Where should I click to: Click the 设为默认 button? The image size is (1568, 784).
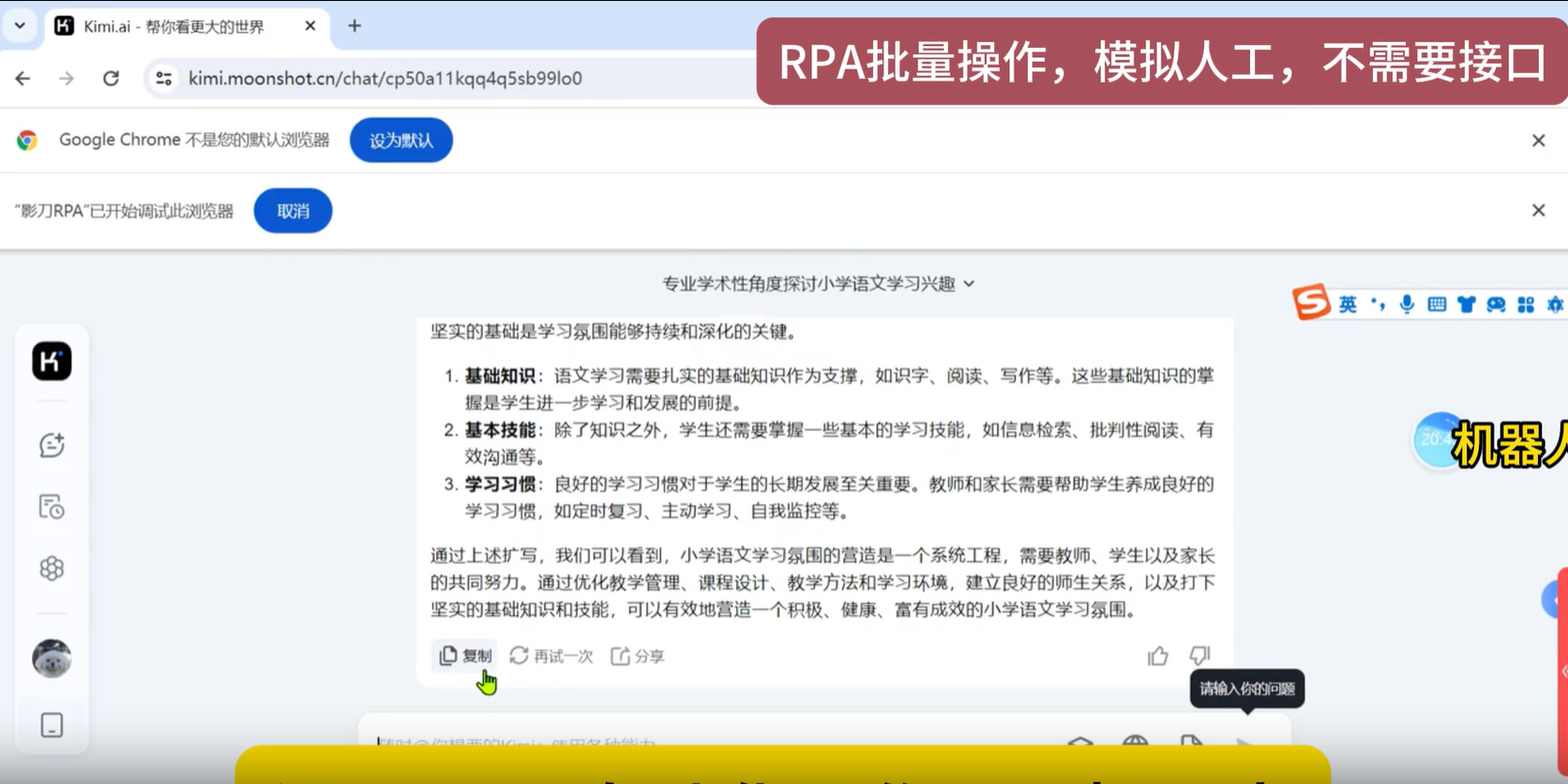click(x=401, y=141)
